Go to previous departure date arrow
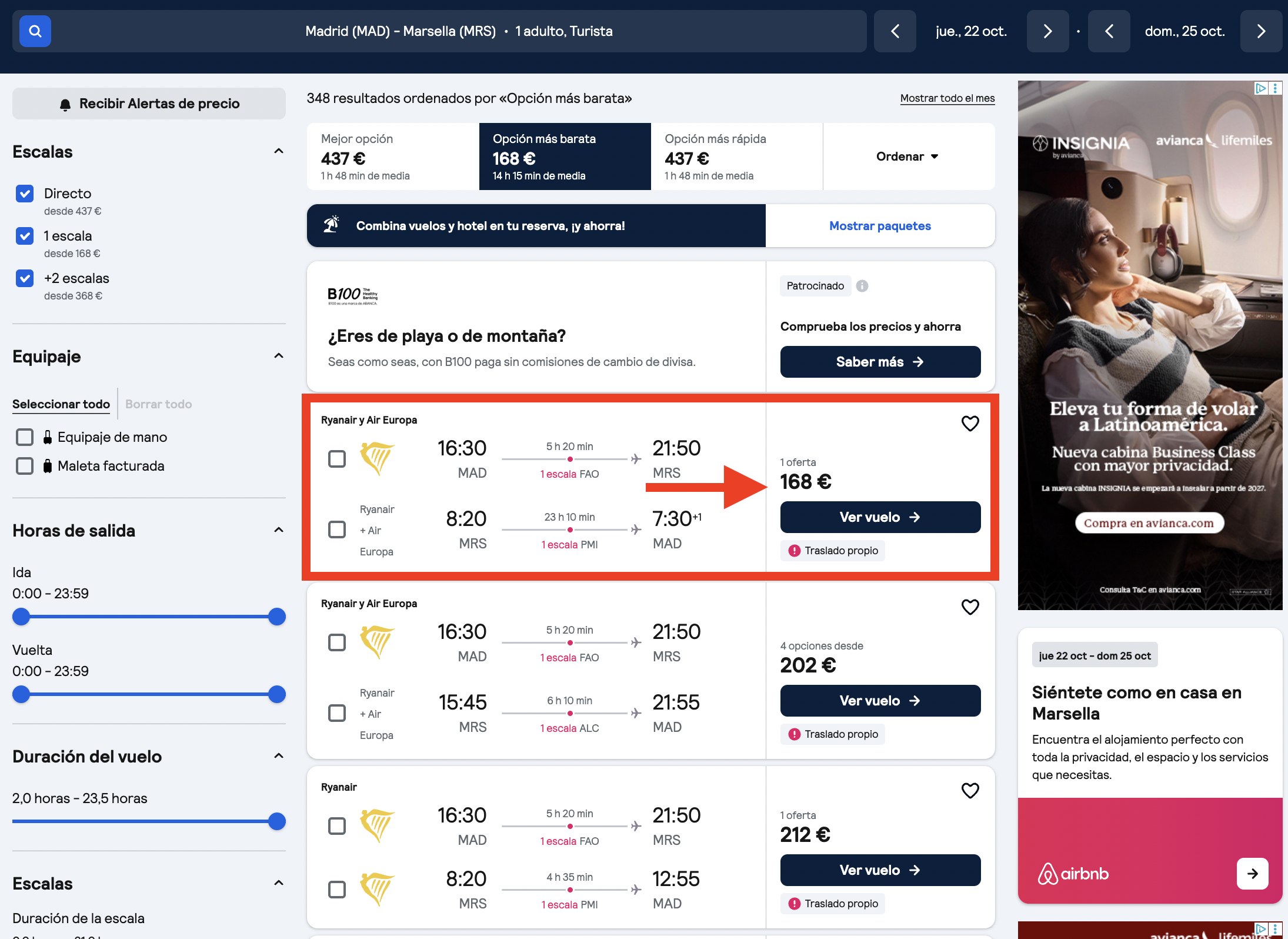This screenshot has width=1288, height=939. (895, 31)
